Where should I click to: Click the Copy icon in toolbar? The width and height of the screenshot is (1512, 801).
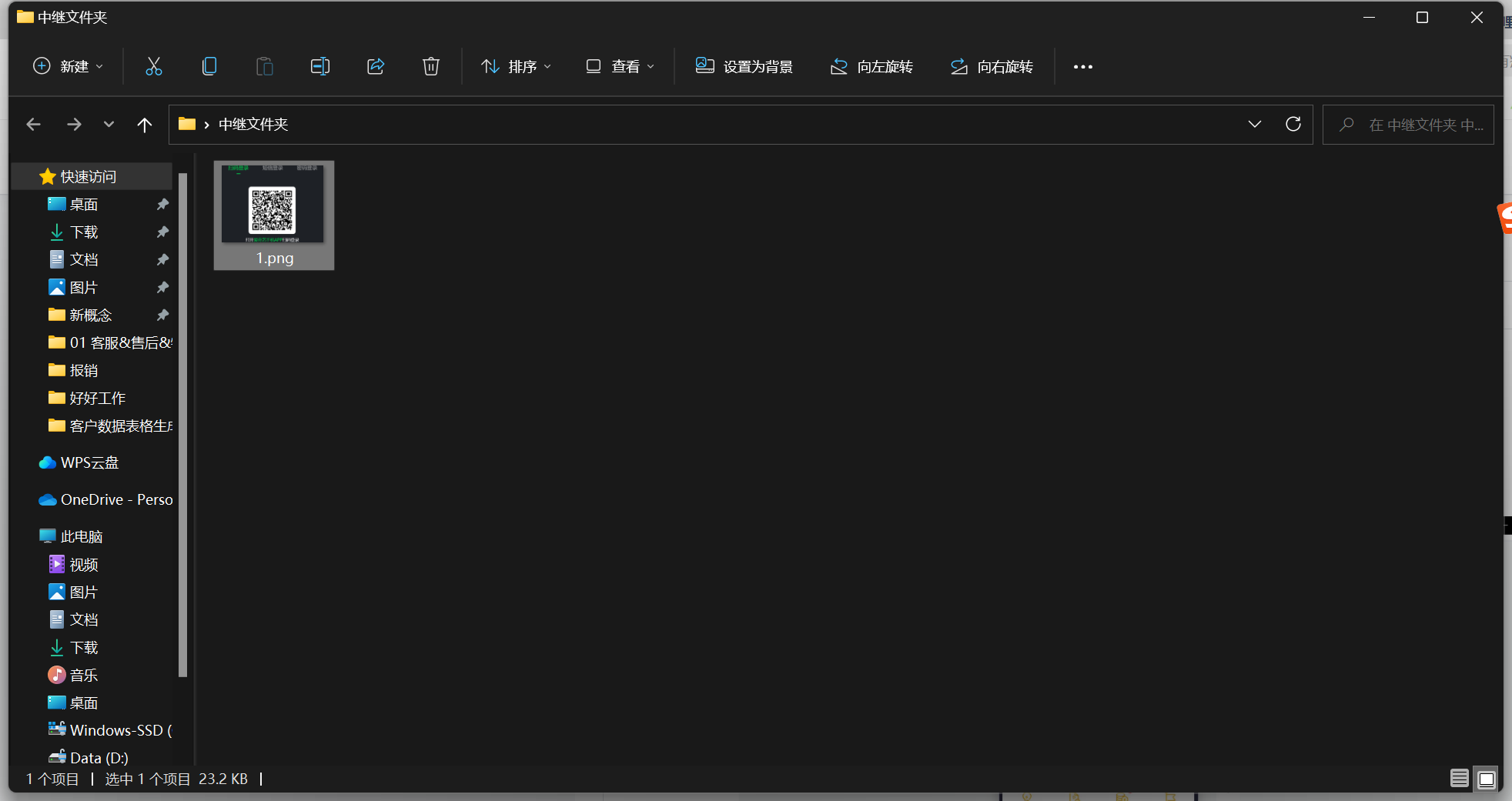(209, 67)
